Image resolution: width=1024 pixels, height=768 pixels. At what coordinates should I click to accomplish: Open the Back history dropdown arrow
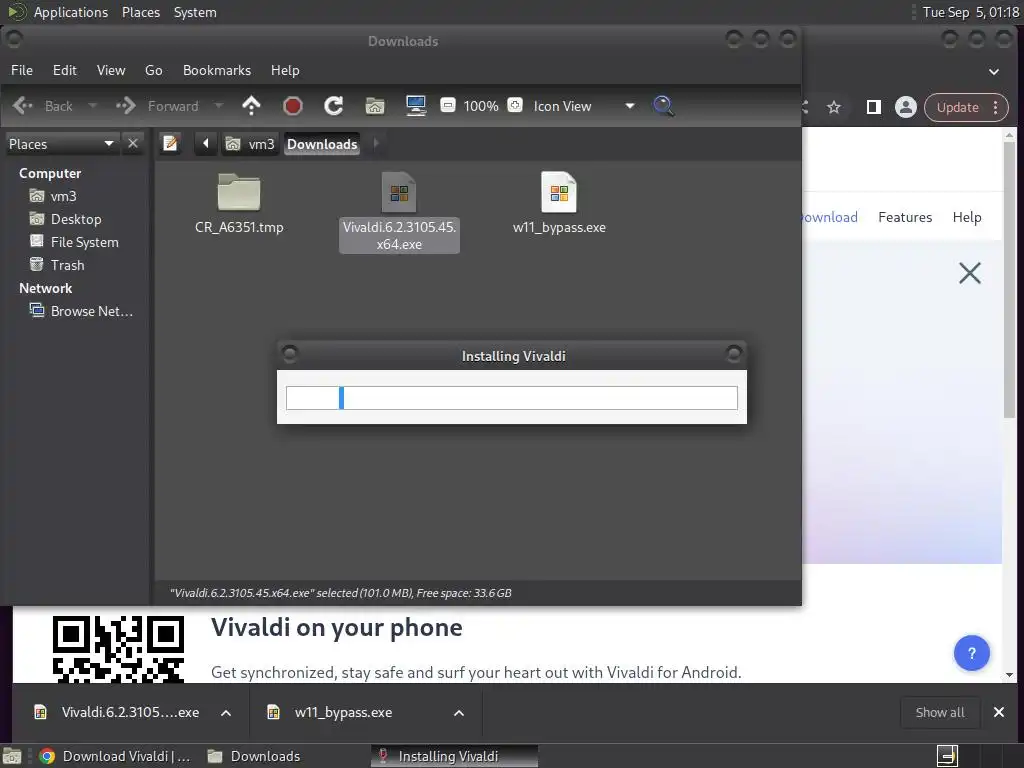click(92, 106)
